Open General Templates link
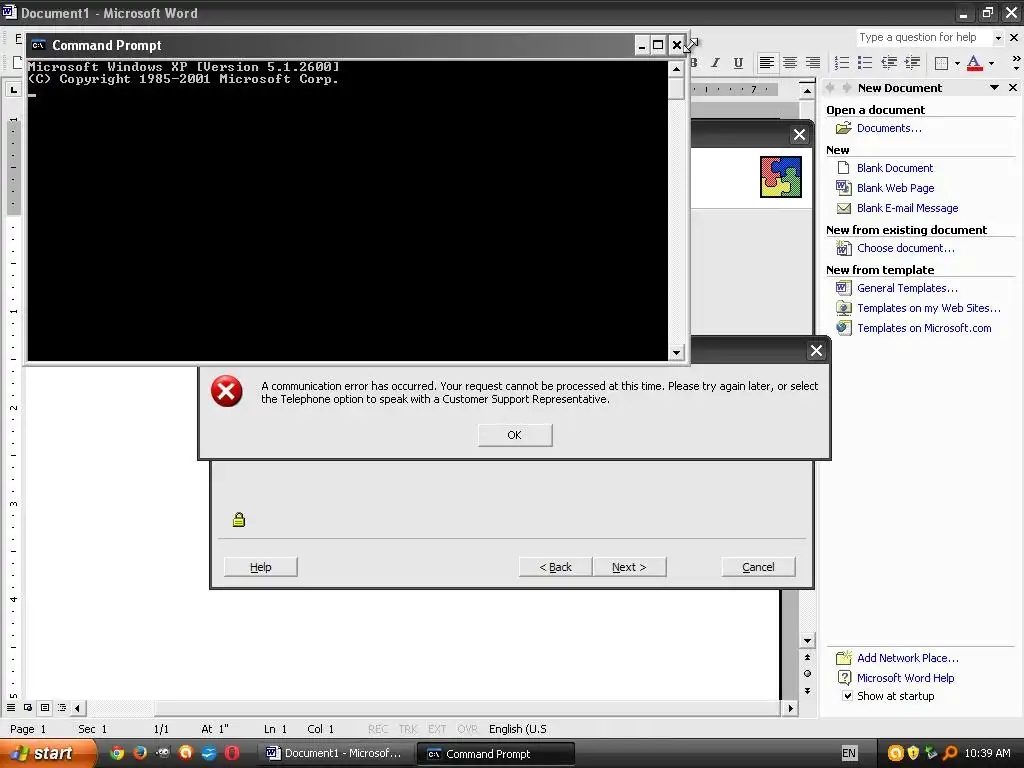The width and height of the screenshot is (1024, 768). (907, 288)
